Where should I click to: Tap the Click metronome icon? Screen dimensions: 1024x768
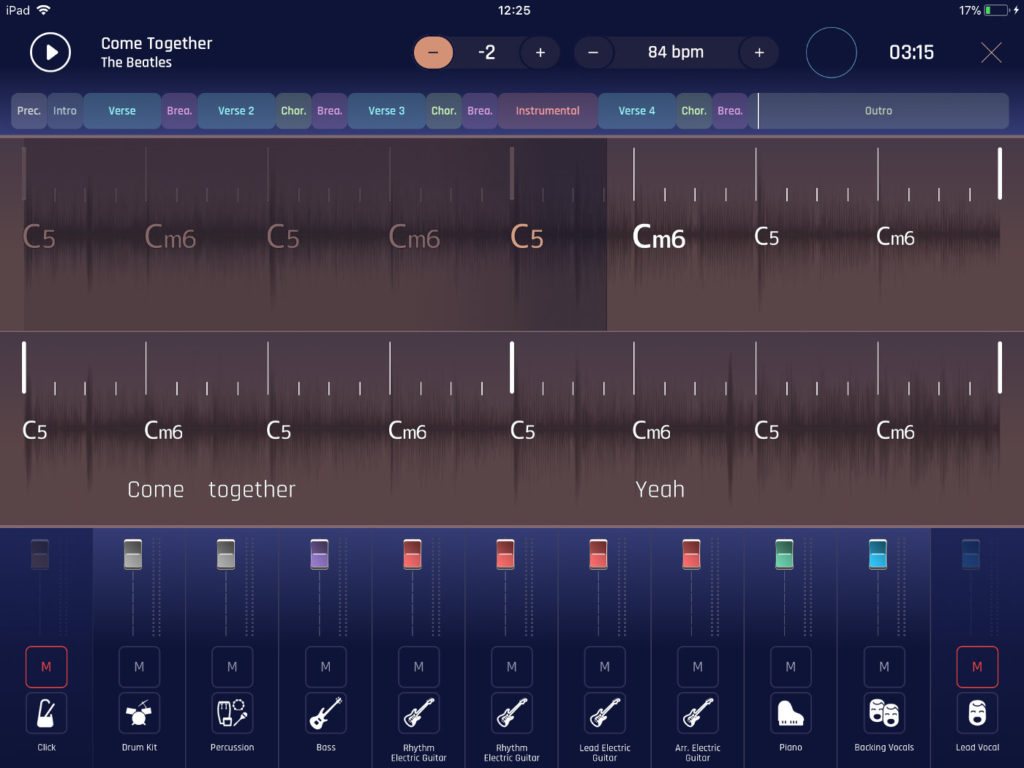pos(46,713)
